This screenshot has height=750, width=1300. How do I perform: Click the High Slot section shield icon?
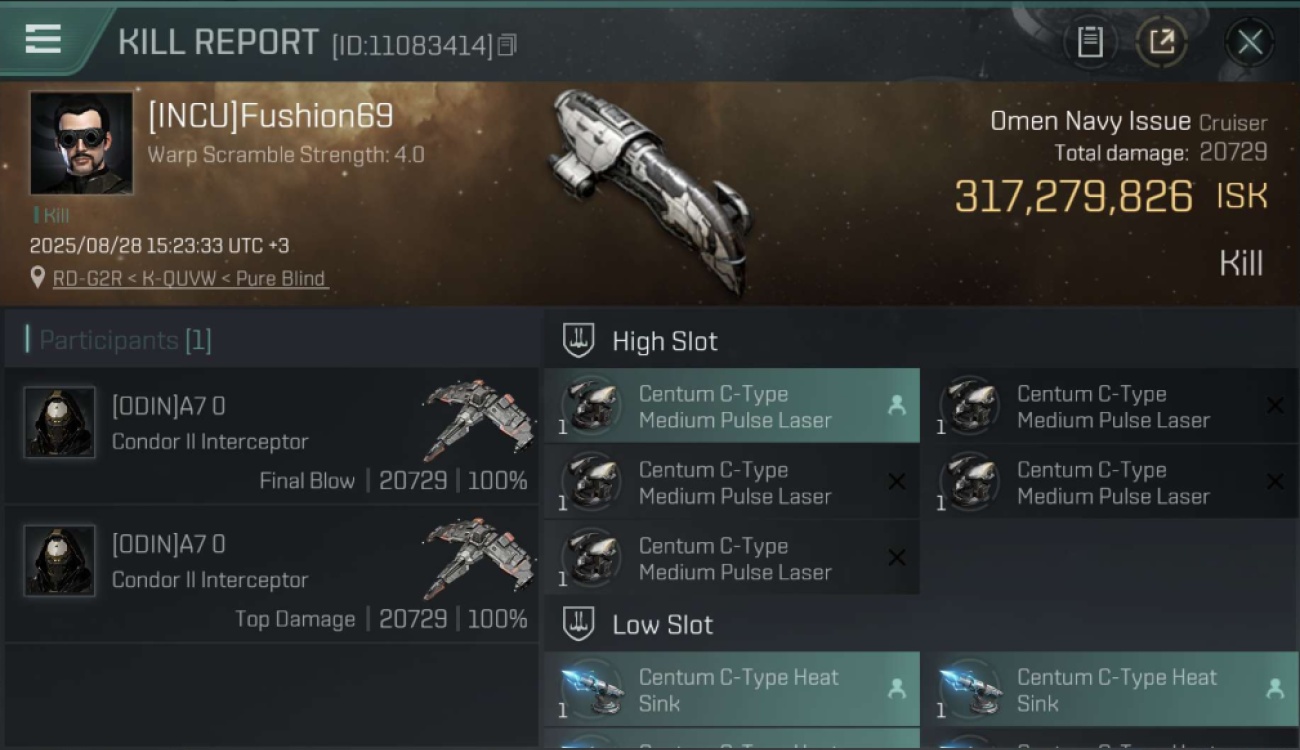pyautogui.click(x=579, y=341)
